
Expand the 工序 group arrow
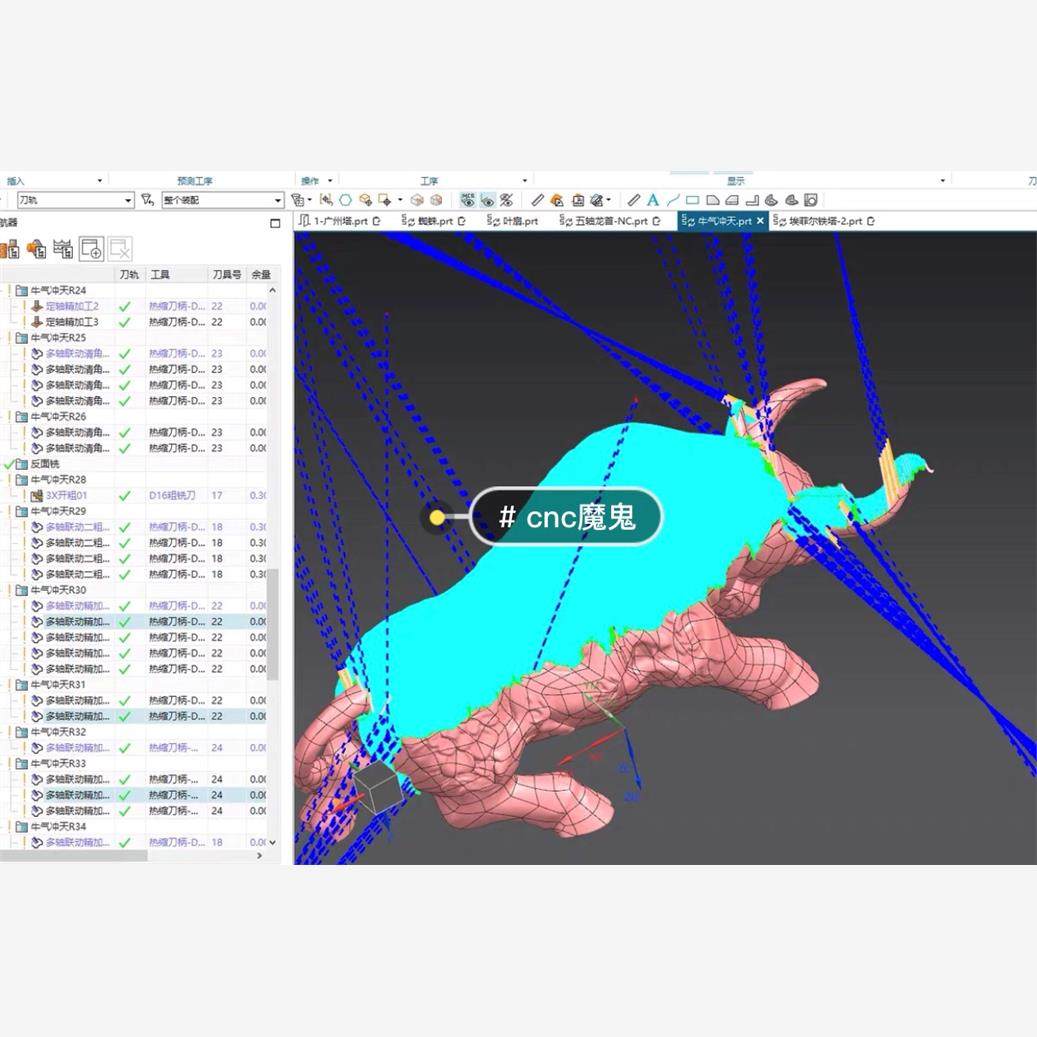(x=524, y=181)
